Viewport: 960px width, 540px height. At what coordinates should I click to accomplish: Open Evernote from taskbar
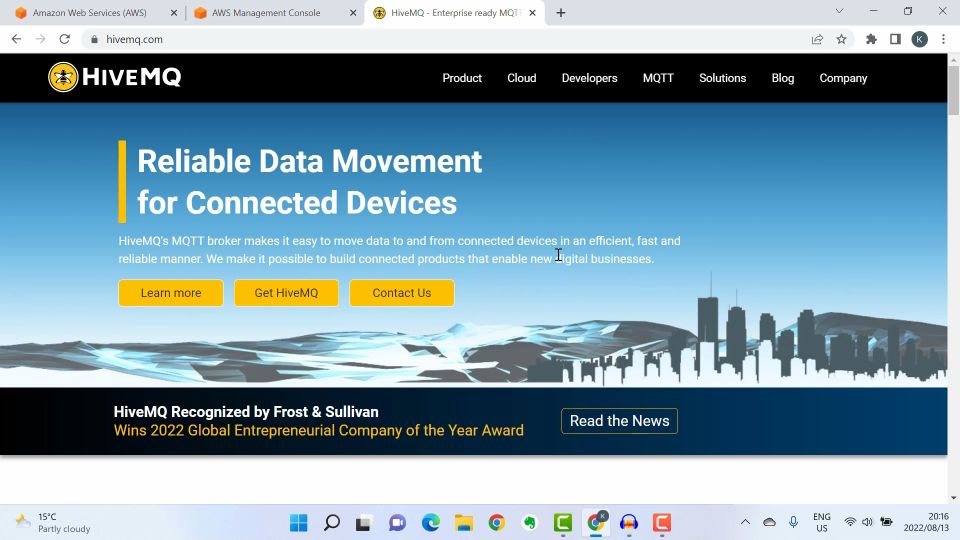coord(530,522)
